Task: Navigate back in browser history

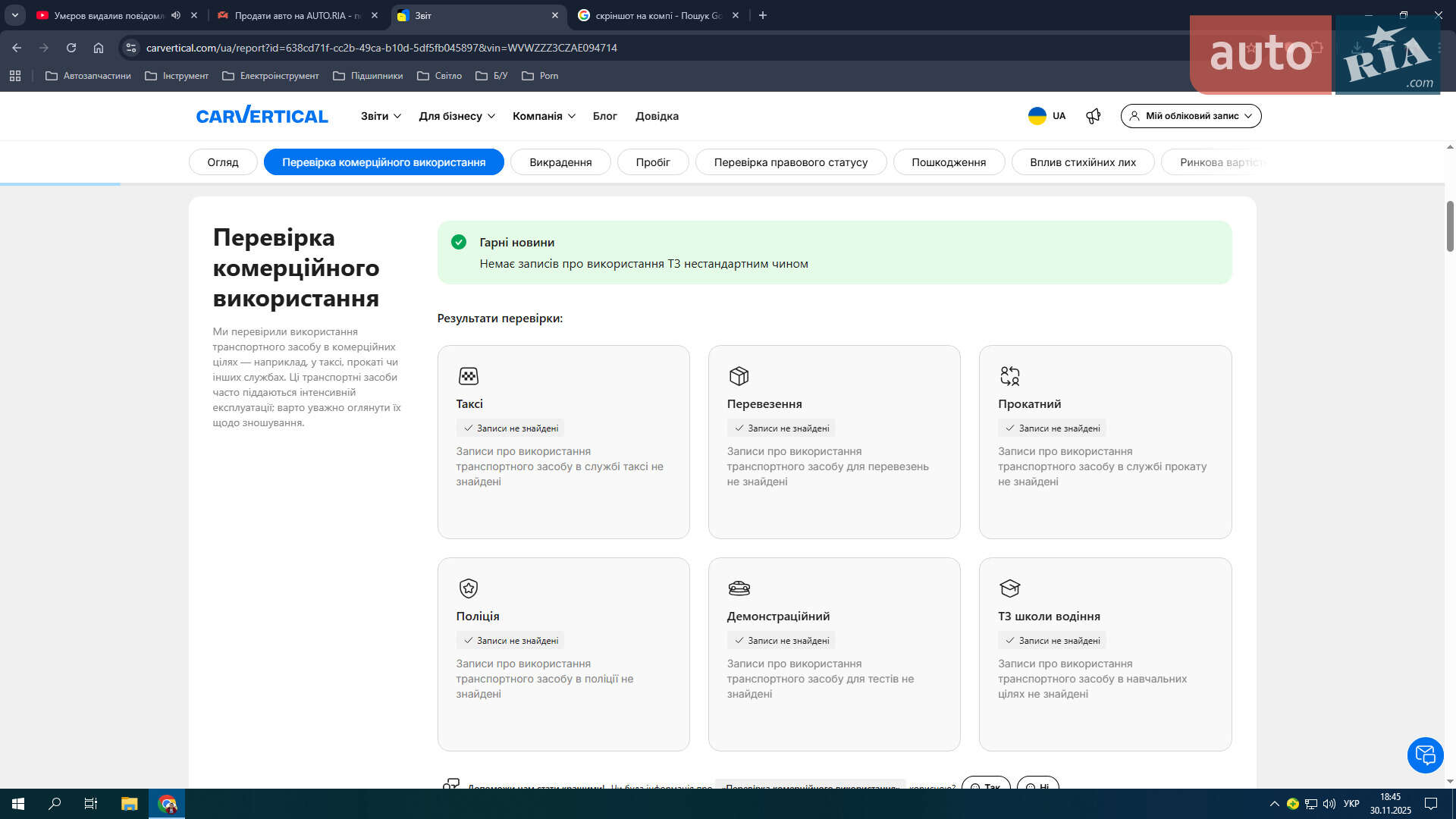Action: click(x=17, y=48)
